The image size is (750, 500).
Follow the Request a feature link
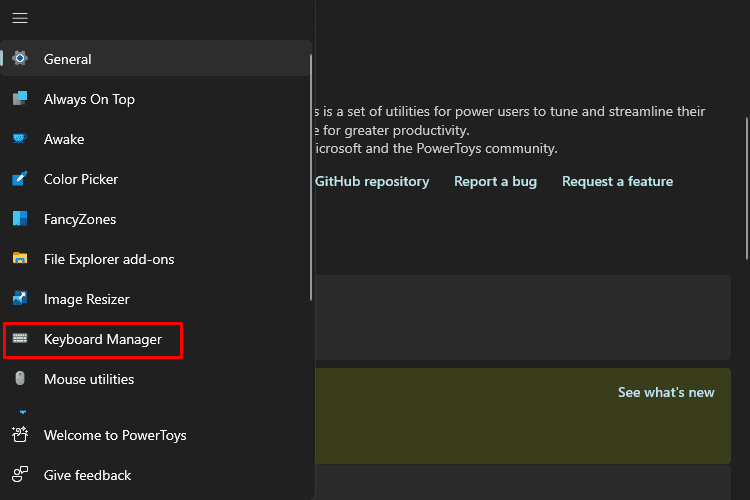(x=617, y=181)
